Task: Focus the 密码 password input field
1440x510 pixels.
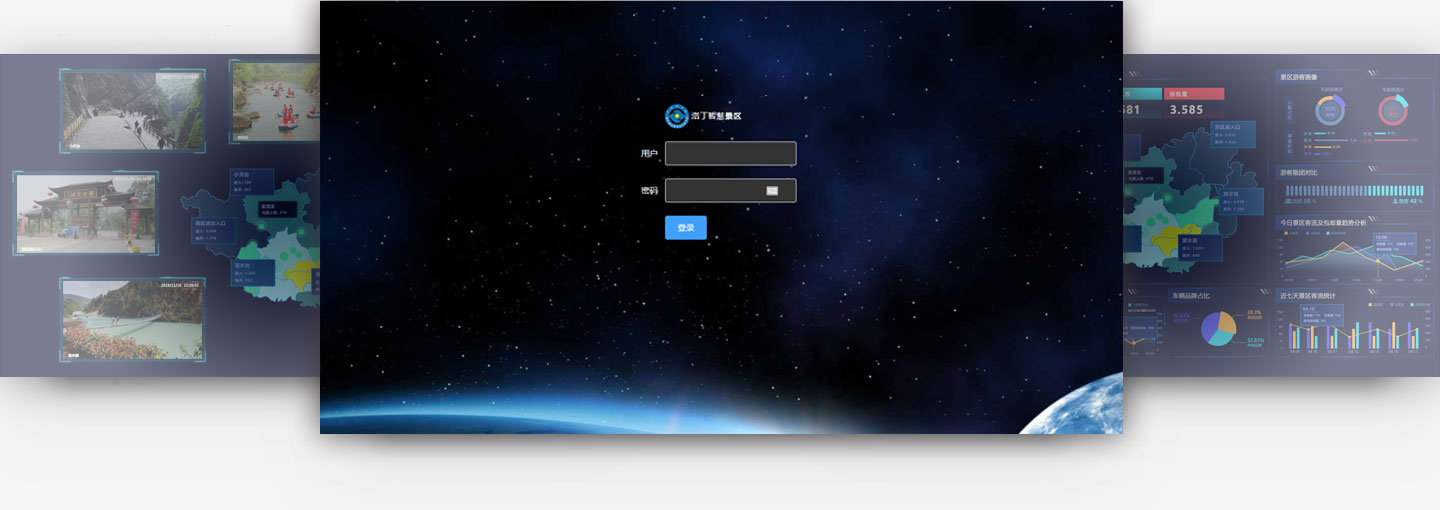Action: 730,190
